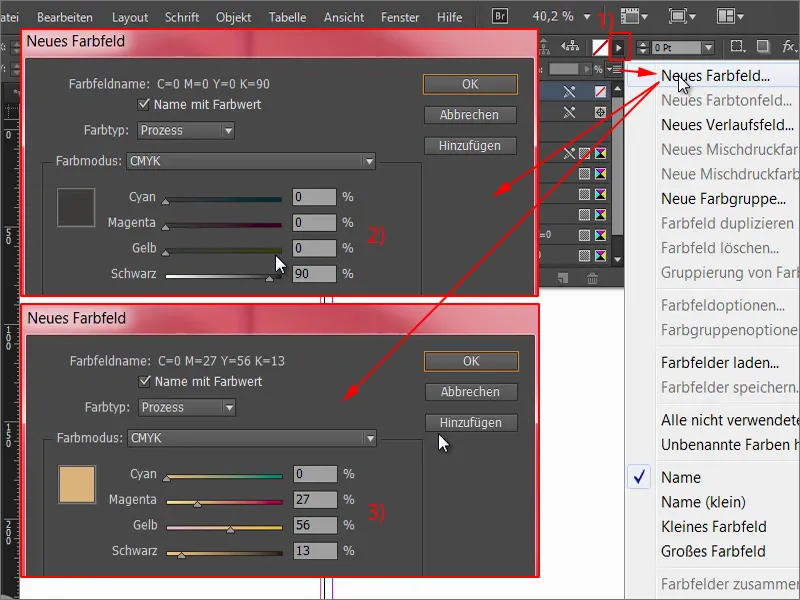Click the swatch list scrollbar down arrow
The image size is (800, 600).
click(617, 259)
